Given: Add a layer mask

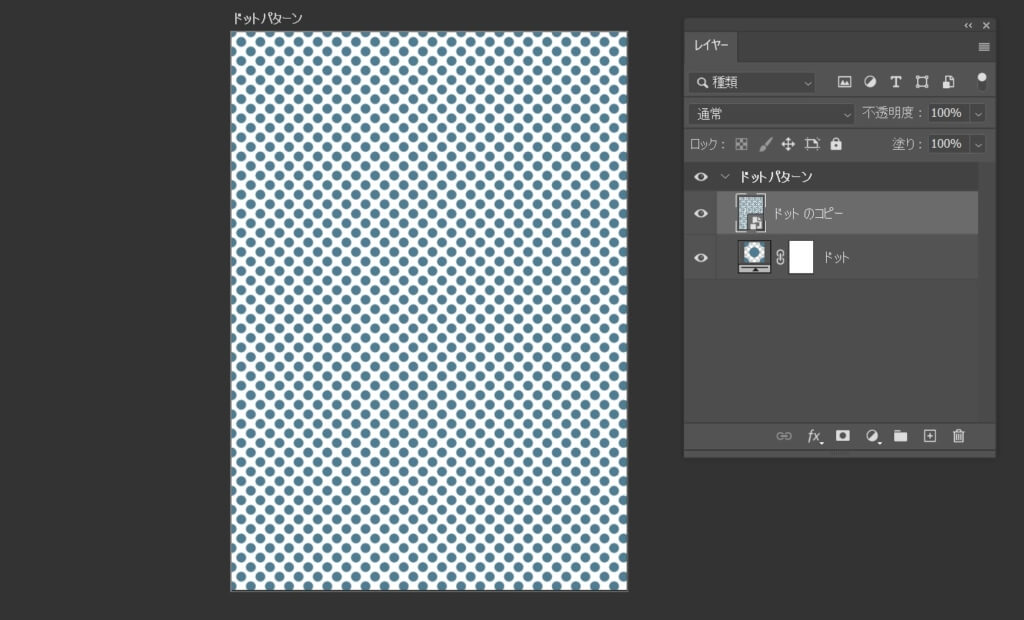Looking at the screenshot, I should [x=842, y=437].
